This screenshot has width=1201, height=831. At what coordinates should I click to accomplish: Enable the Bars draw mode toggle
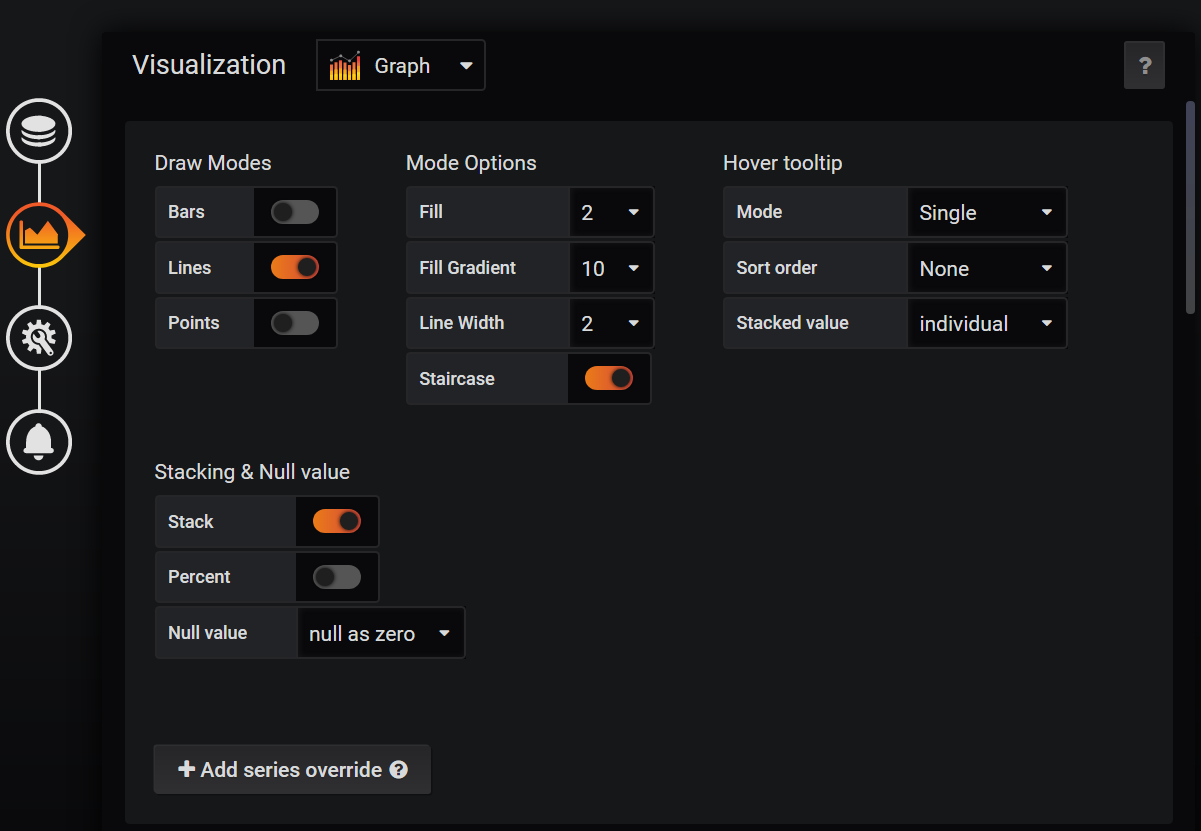(x=295, y=212)
